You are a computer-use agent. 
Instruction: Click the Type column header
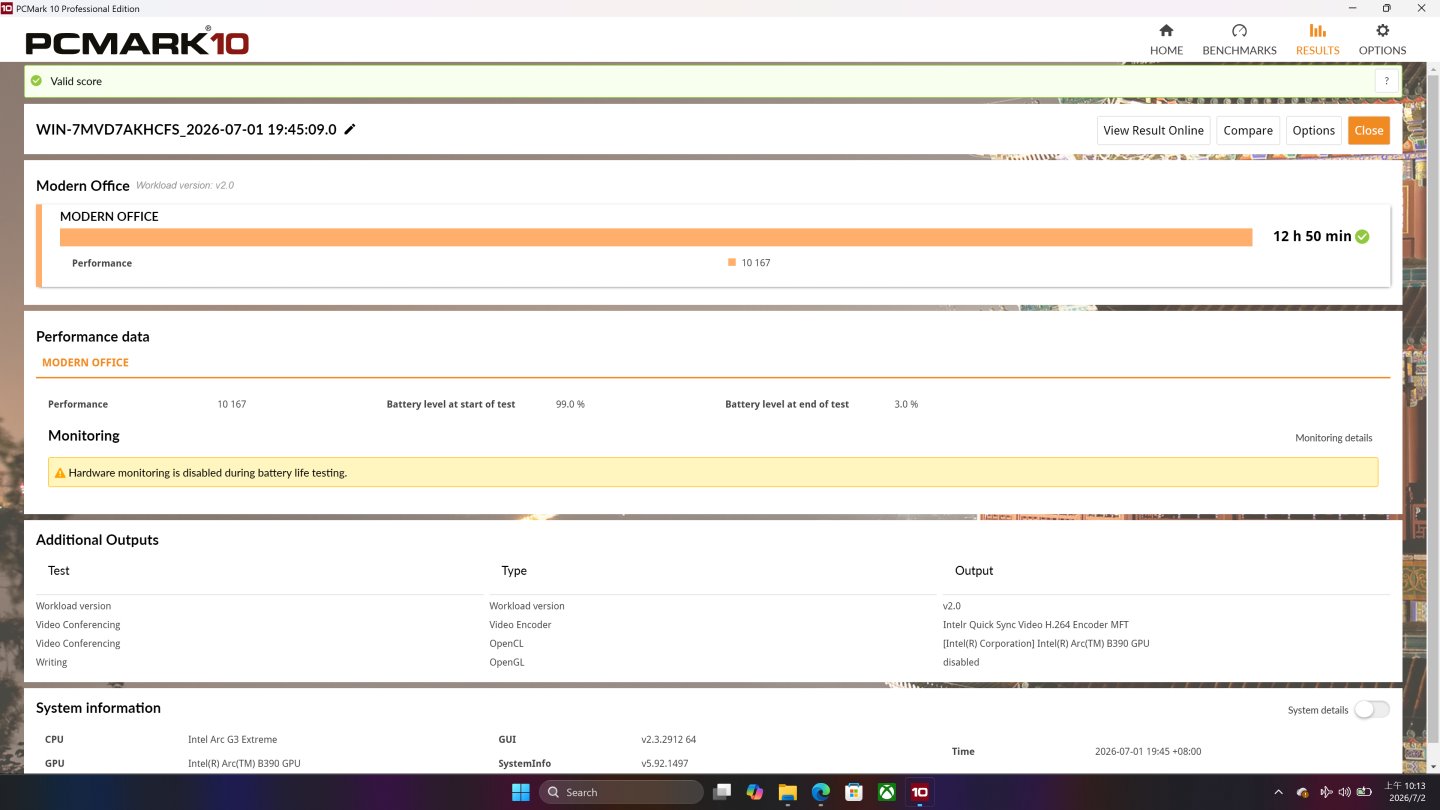click(x=514, y=571)
